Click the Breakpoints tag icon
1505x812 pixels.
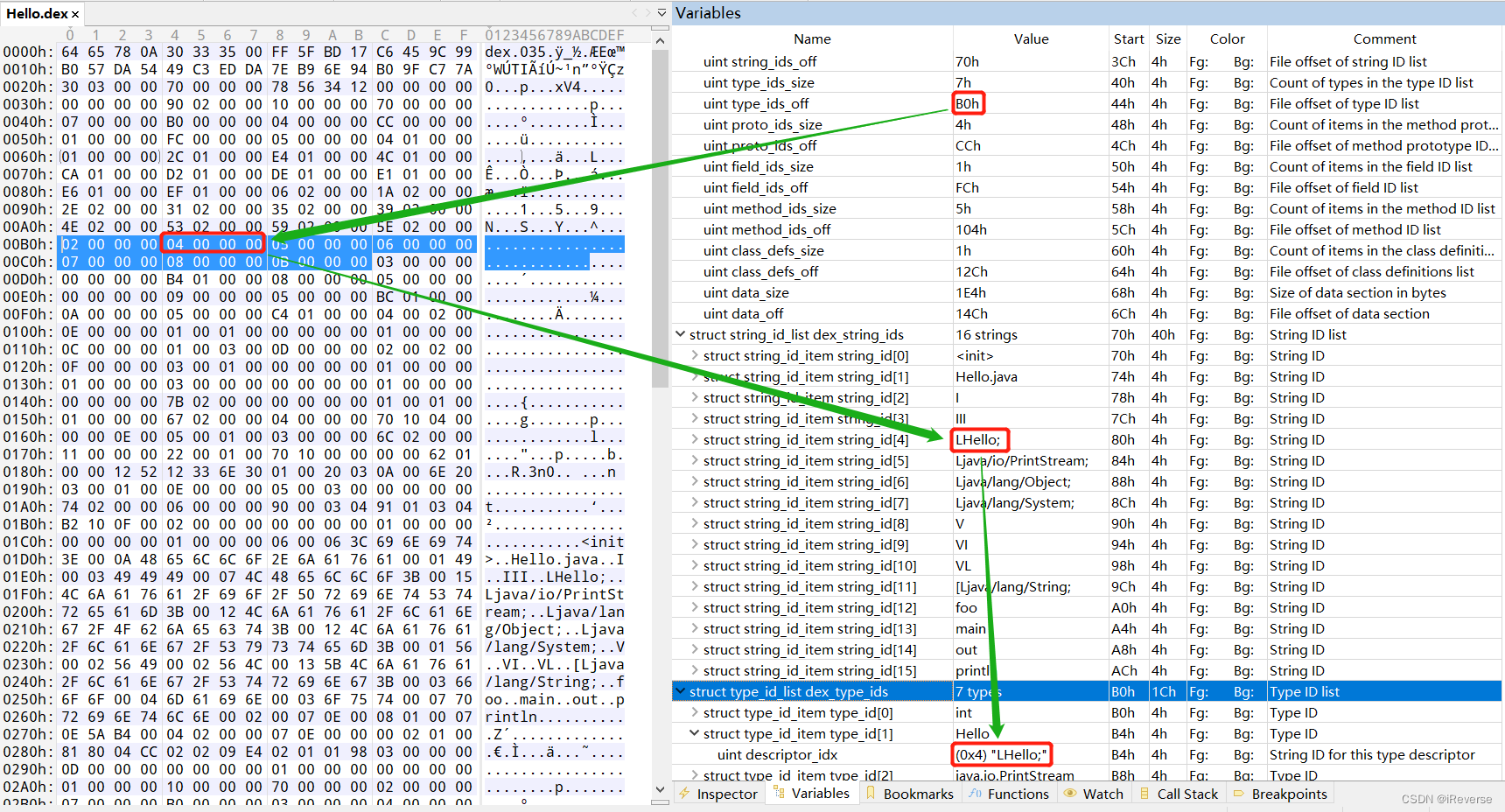pyautogui.click(x=1238, y=794)
